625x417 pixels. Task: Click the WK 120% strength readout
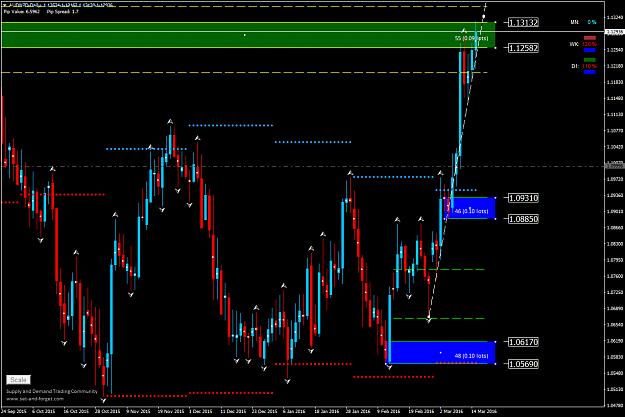(x=583, y=44)
